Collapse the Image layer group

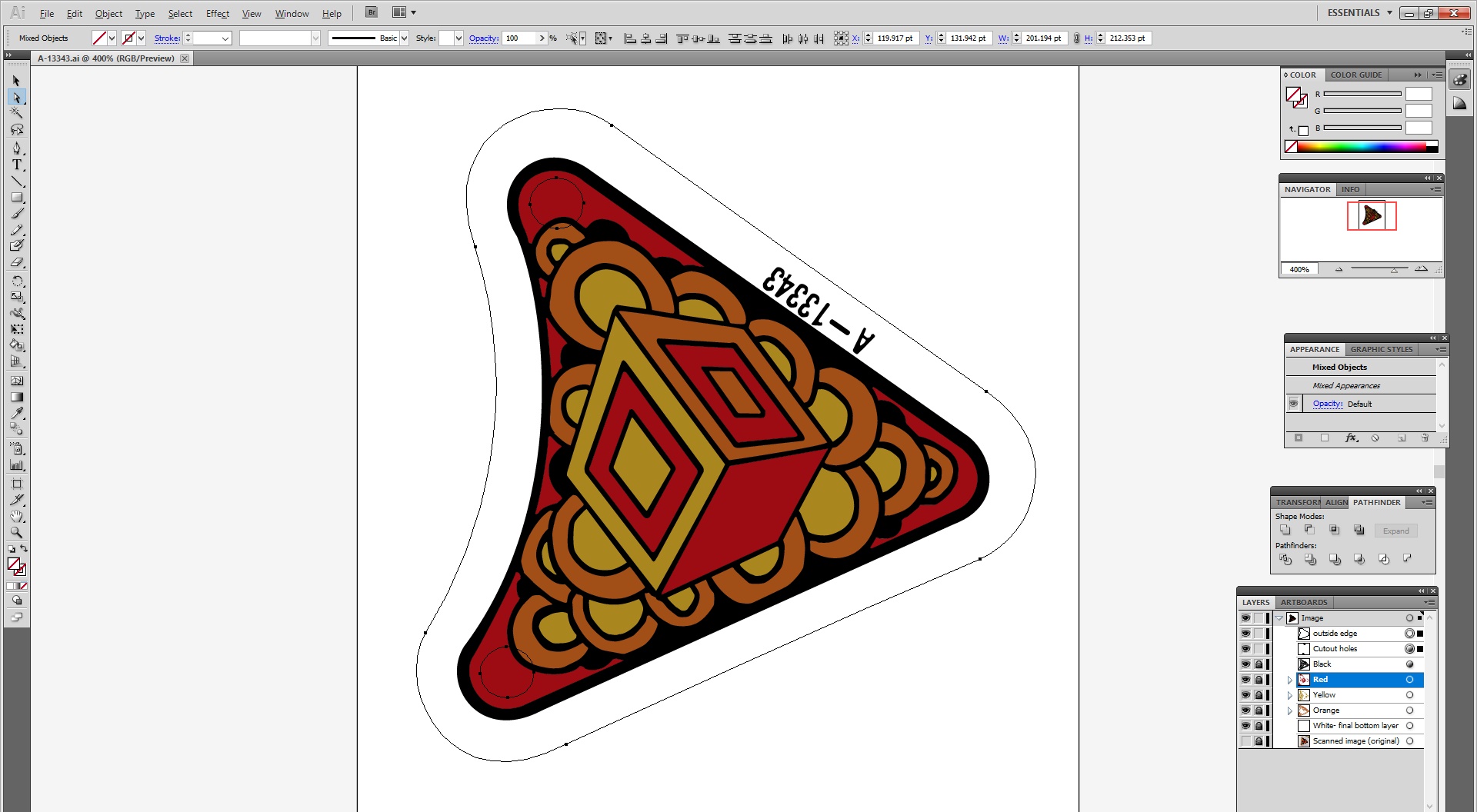[1279, 618]
